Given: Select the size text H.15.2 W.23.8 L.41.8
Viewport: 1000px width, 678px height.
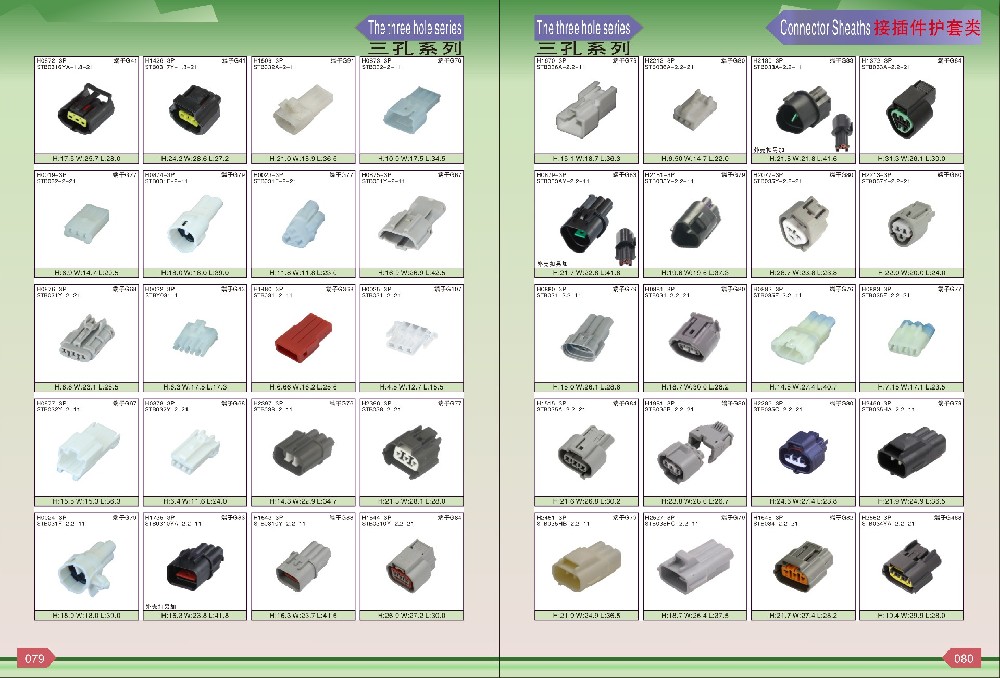Looking at the screenshot, I should point(195,616).
